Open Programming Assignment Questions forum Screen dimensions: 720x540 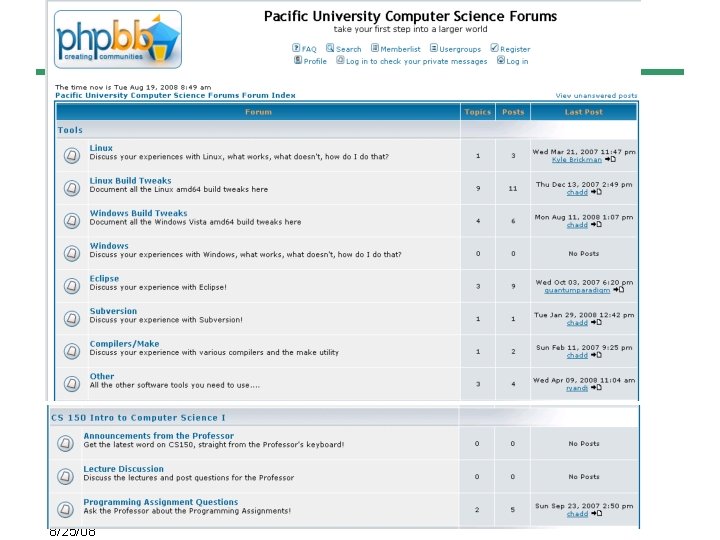[x=161, y=502]
